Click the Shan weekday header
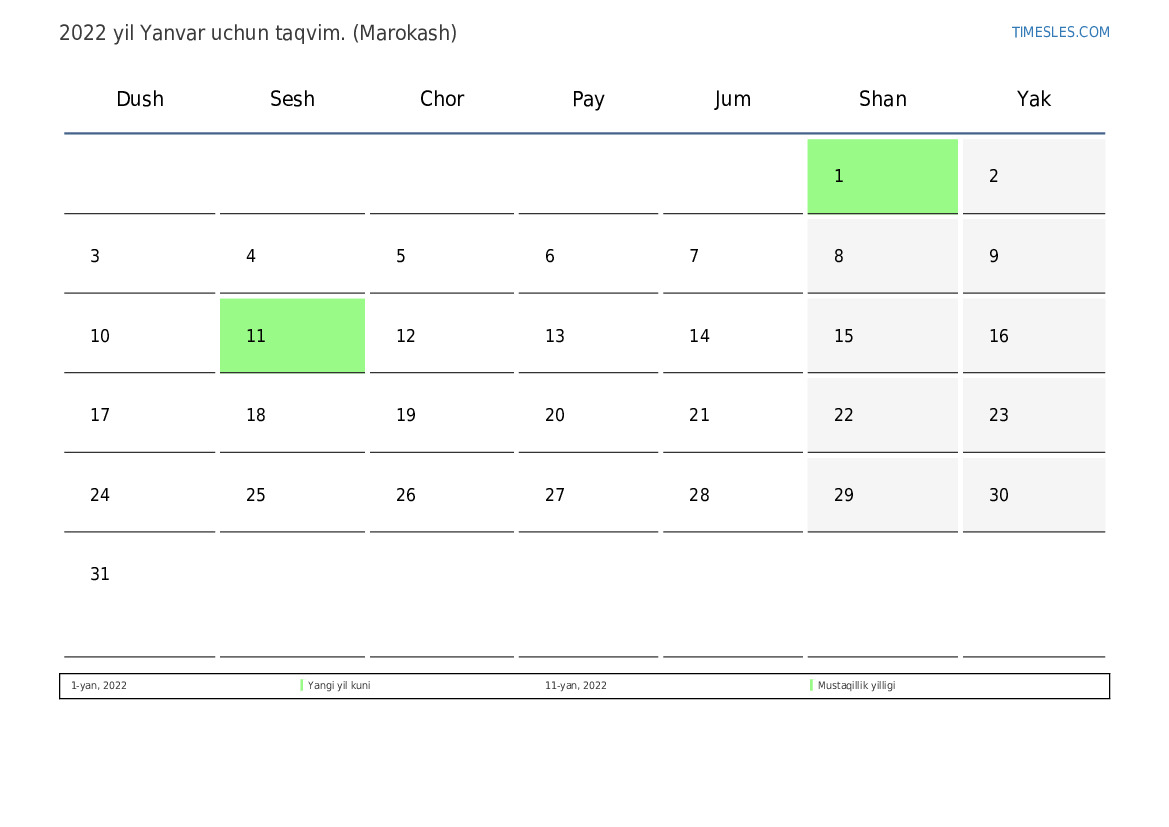The height and width of the screenshot is (827, 1169). coord(882,99)
